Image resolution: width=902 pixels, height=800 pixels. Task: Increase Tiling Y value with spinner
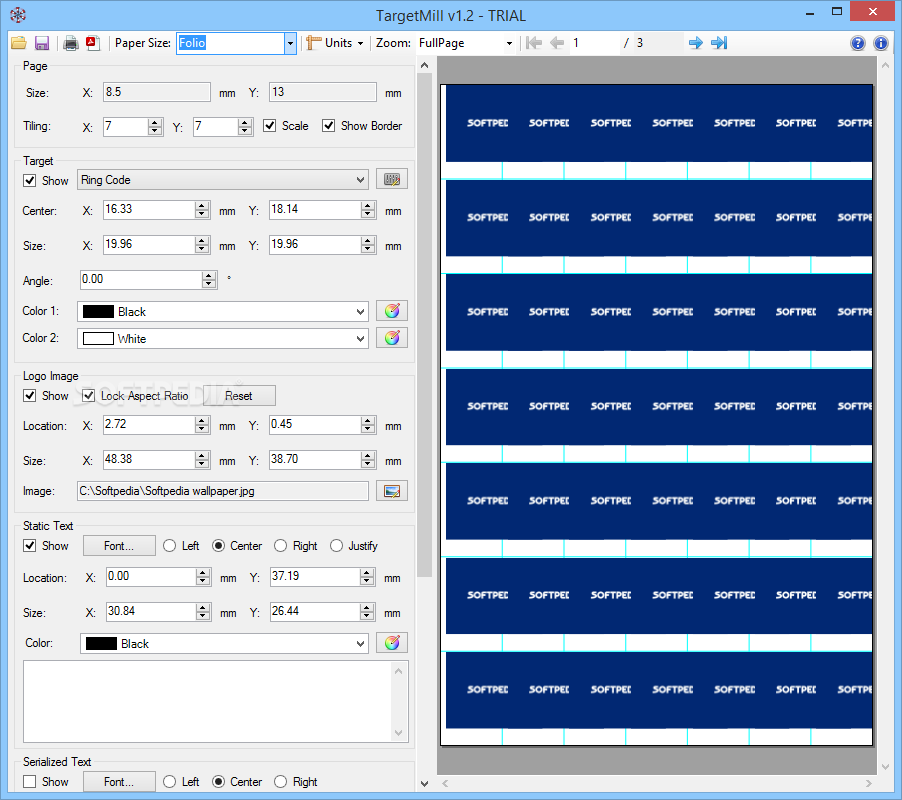[245, 123]
